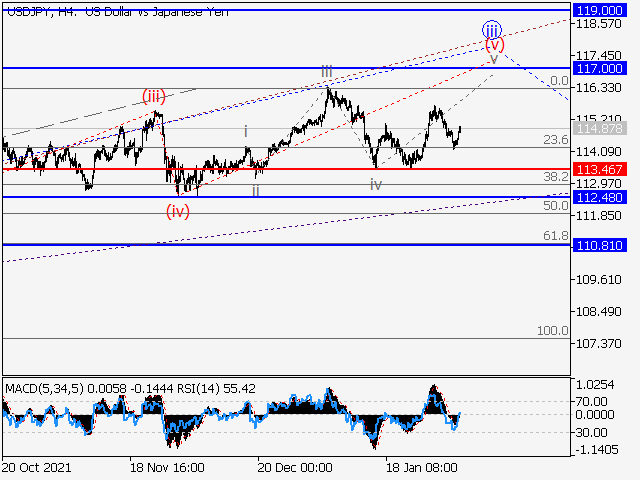Click the 119.000 blue price label
Screen dimensions: 640x480
[x=599, y=10]
